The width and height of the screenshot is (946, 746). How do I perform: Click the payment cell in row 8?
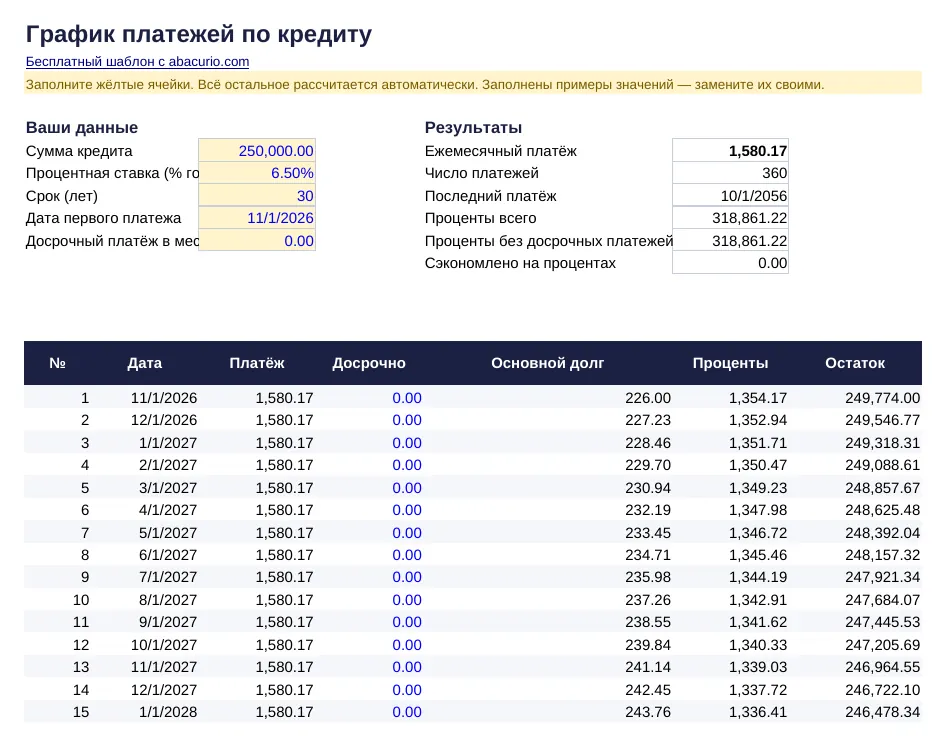[284, 555]
